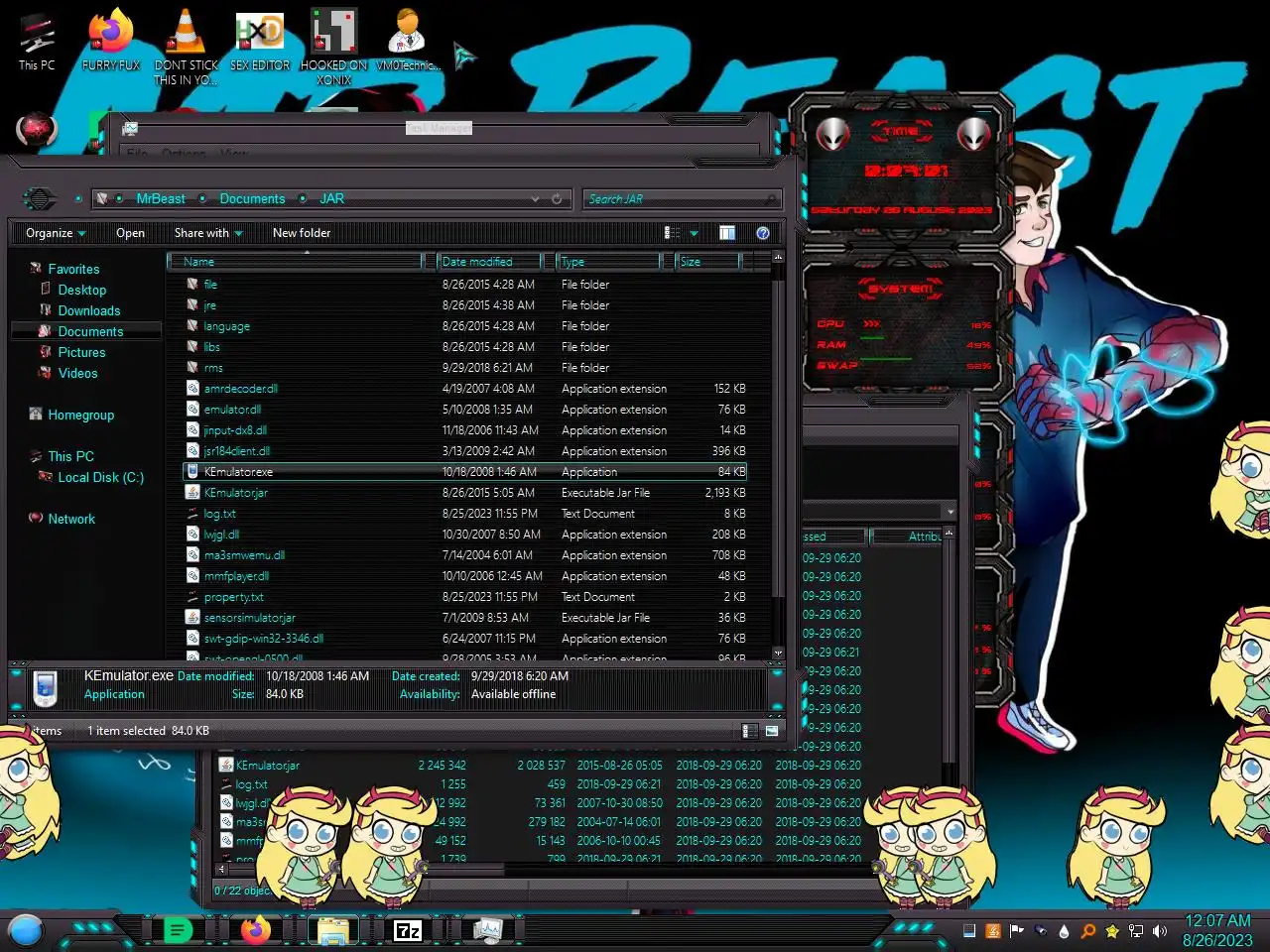1270x952 pixels.
Task: Go to Documents in breadcrumb path
Action: click(252, 199)
